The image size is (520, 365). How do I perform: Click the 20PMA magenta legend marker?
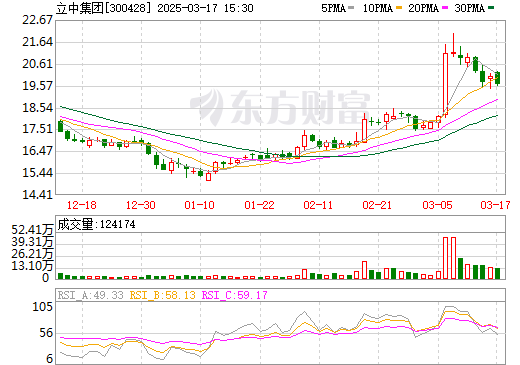click(x=445, y=8)
